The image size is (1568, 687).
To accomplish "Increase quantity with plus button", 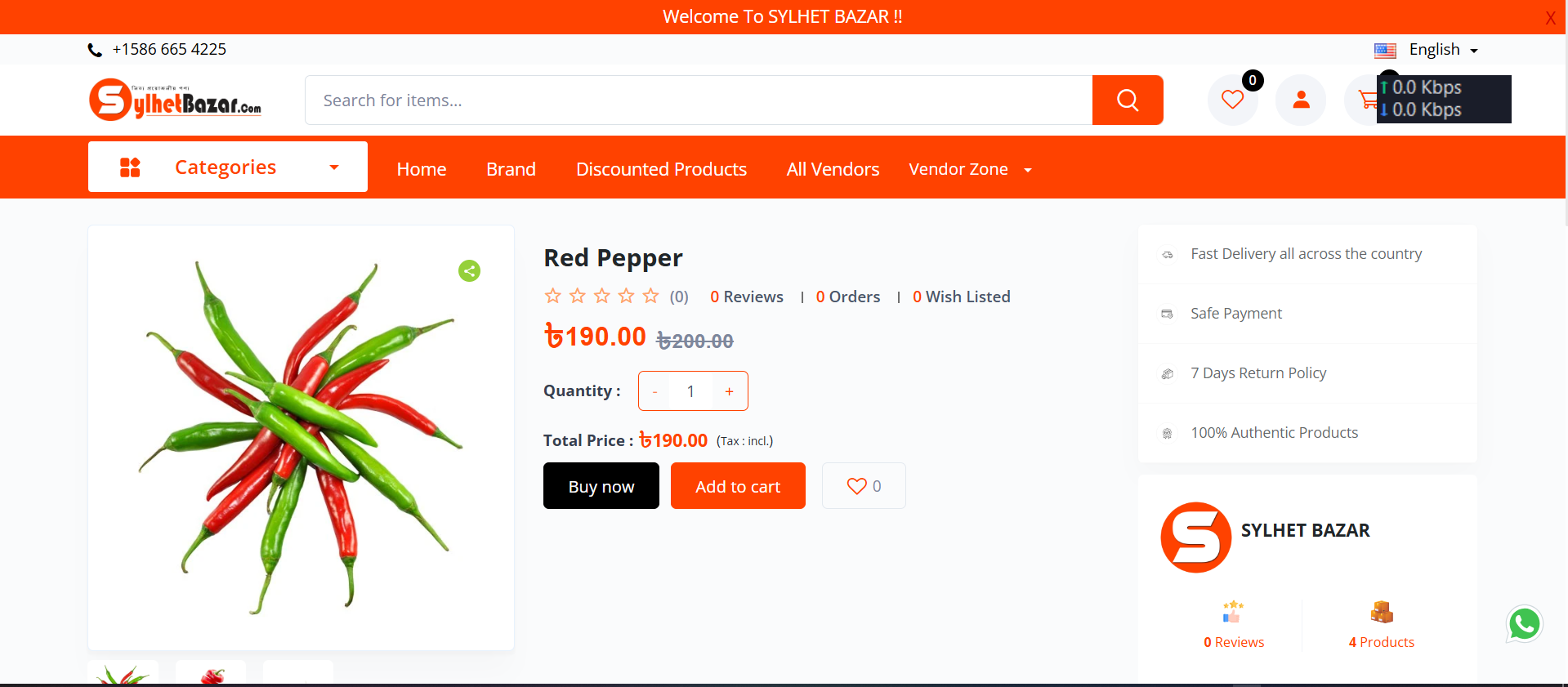I will point(730,391).
